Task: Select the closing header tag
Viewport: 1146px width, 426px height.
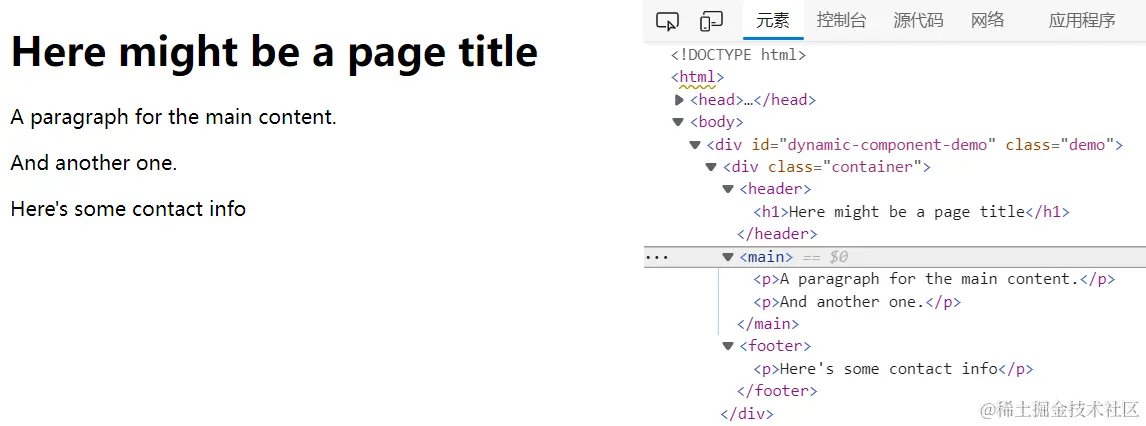Action: 777,235
